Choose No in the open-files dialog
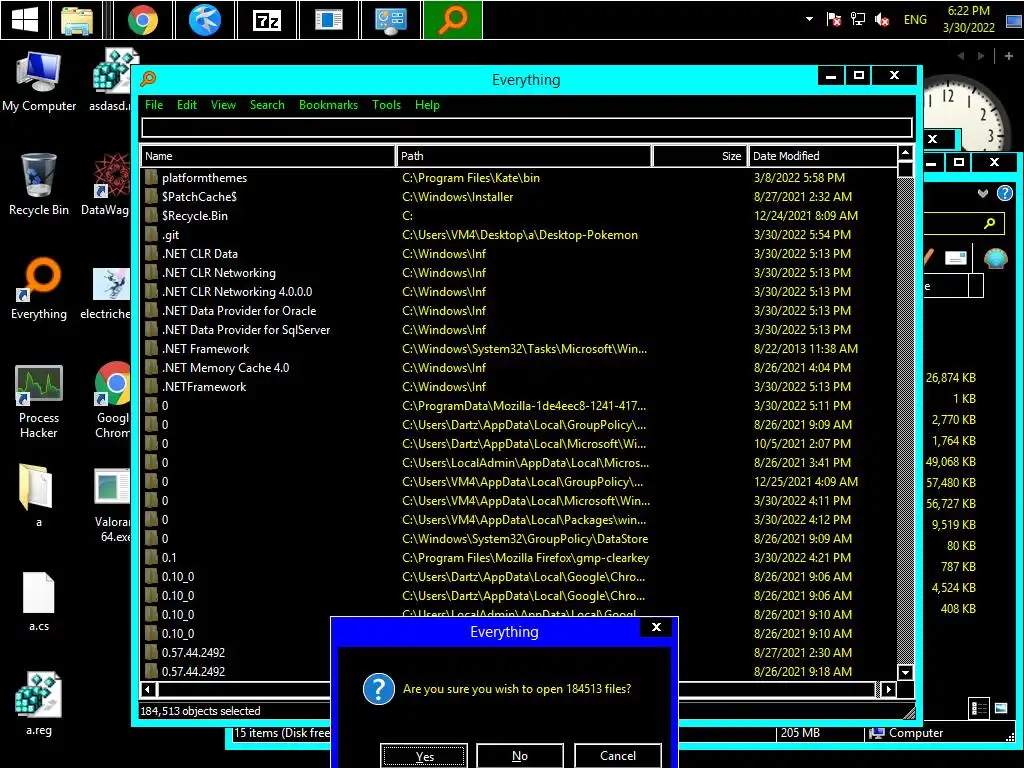Image resolution: width=1024 pixels, height=768 pixels. (520, 756)
